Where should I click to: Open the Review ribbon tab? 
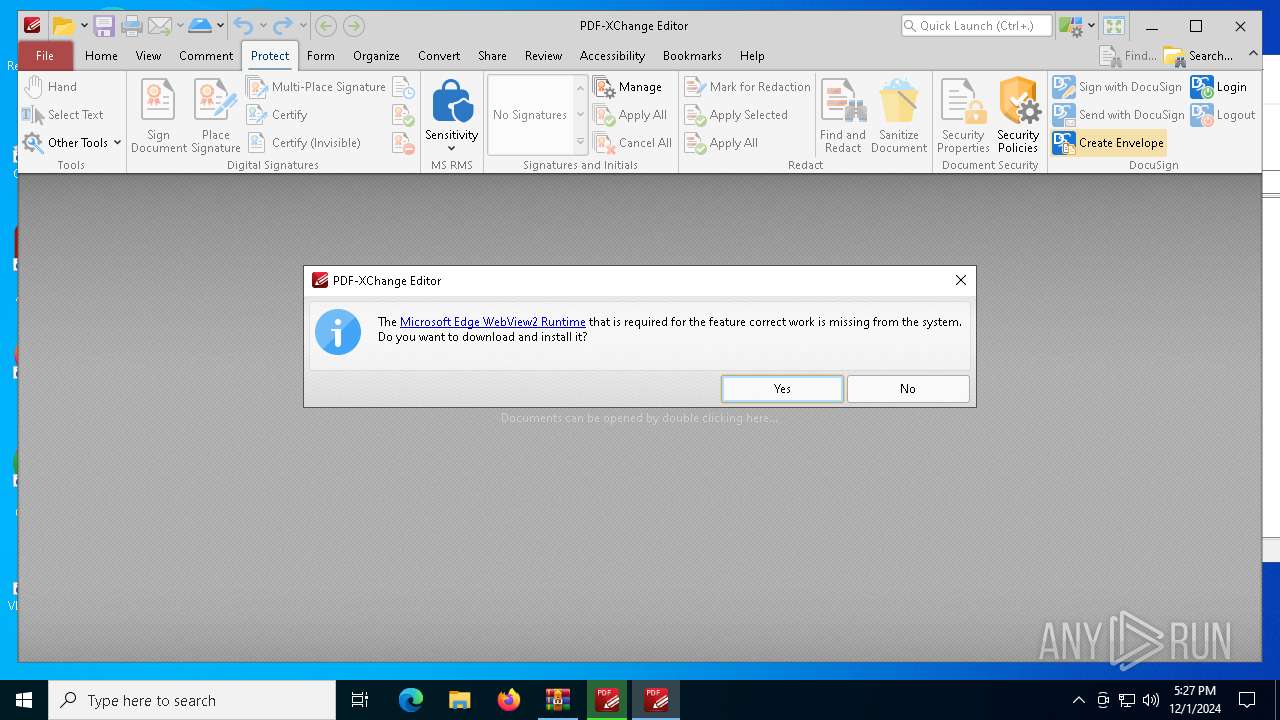(543, 56)
